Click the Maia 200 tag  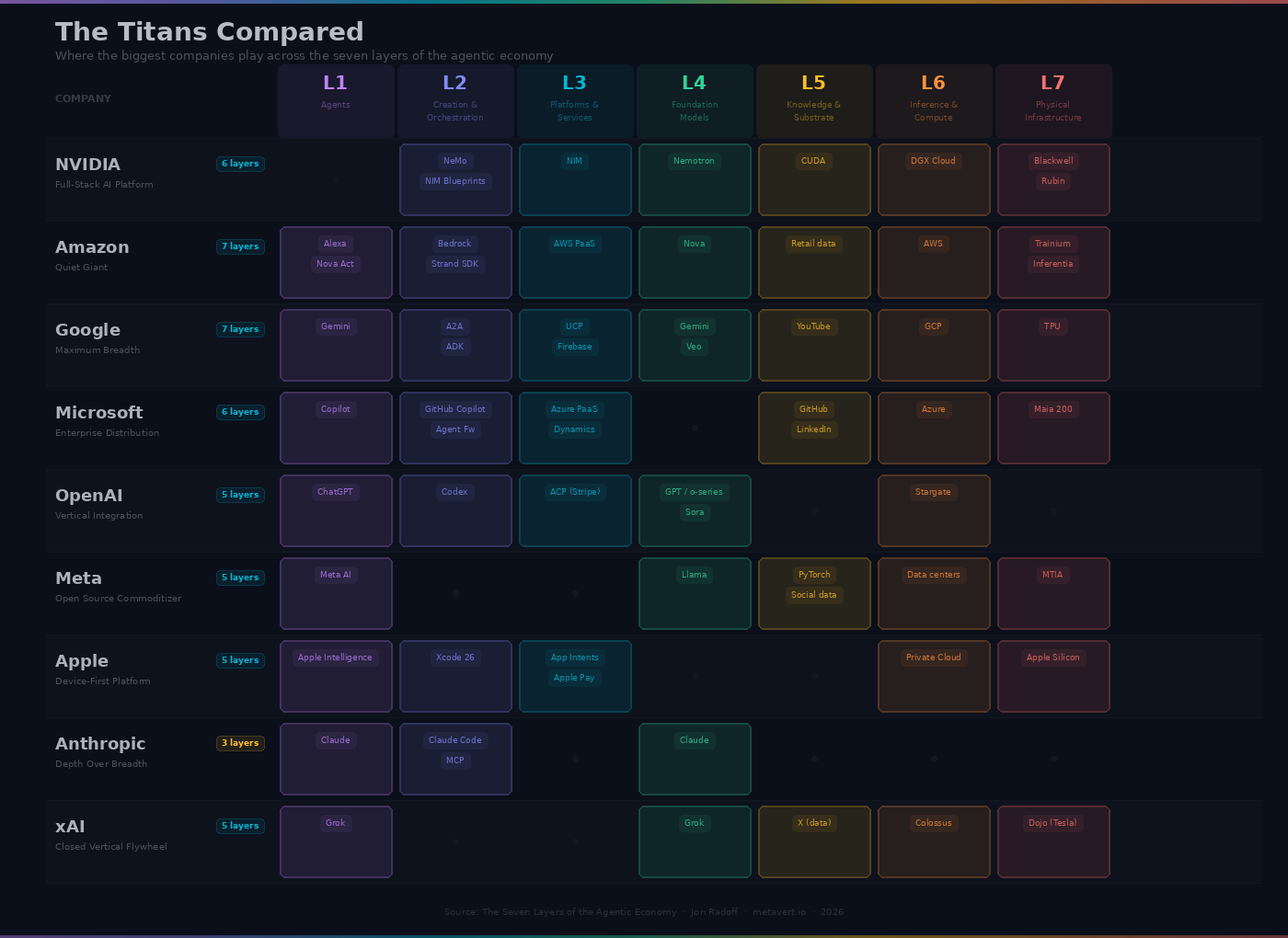(1053, 409)
